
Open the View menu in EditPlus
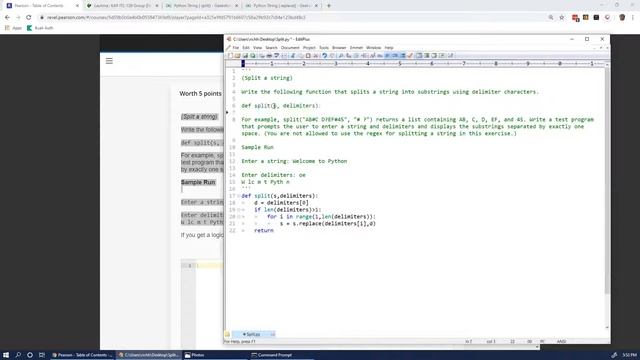click(257, 48)
